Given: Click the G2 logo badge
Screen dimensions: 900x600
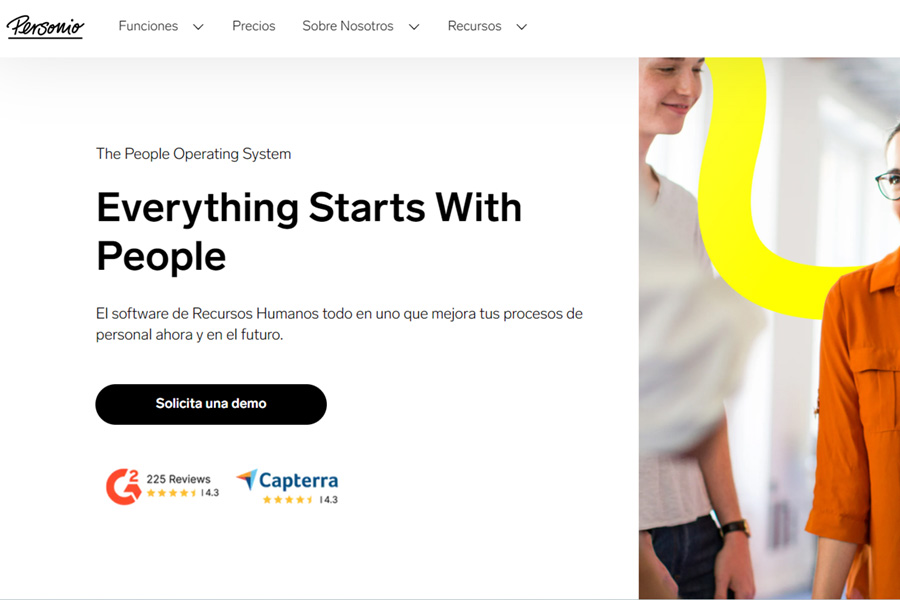Looking at the screenshot, I should pyautogui.click(x=123, y=487).
